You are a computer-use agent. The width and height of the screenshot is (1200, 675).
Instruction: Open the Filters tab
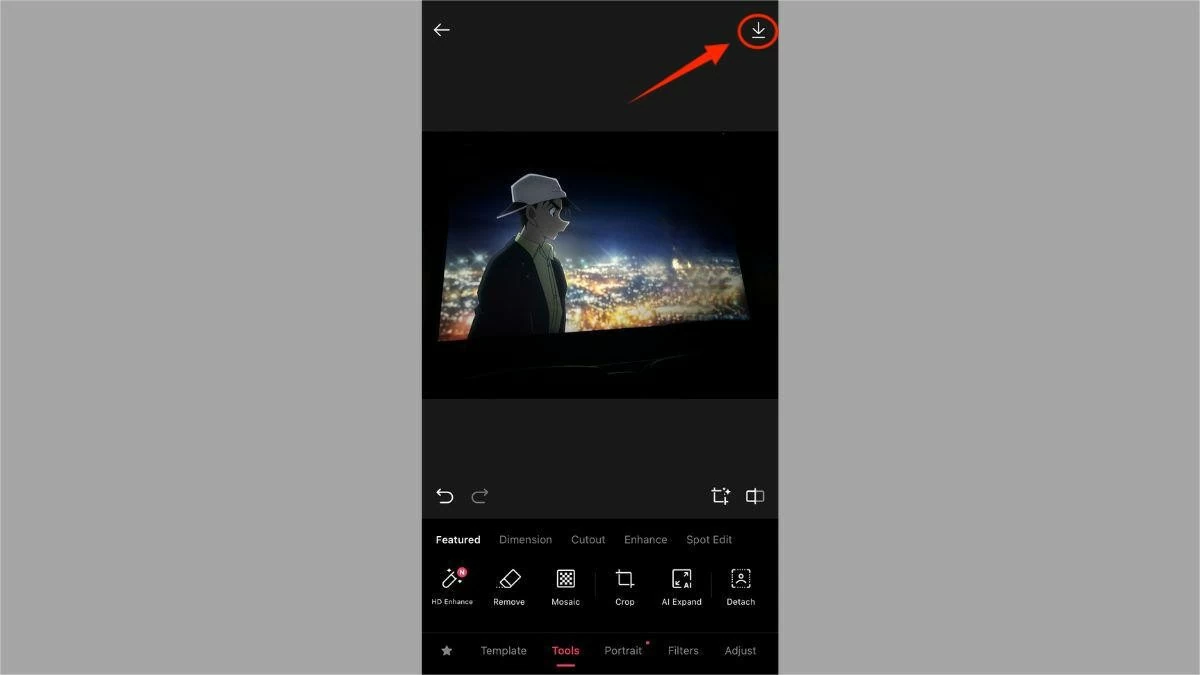[x=683, y=651]
